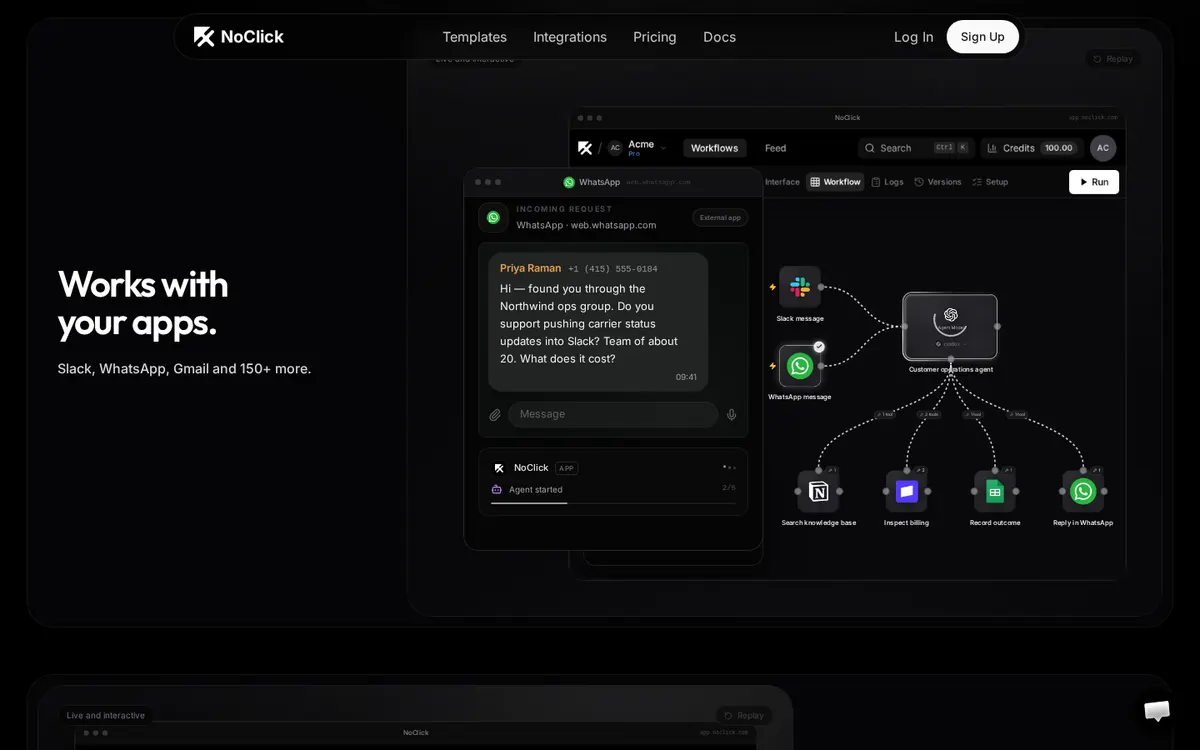
Task: Select the Workflows tab in the app window
Action: pos(714,148)
